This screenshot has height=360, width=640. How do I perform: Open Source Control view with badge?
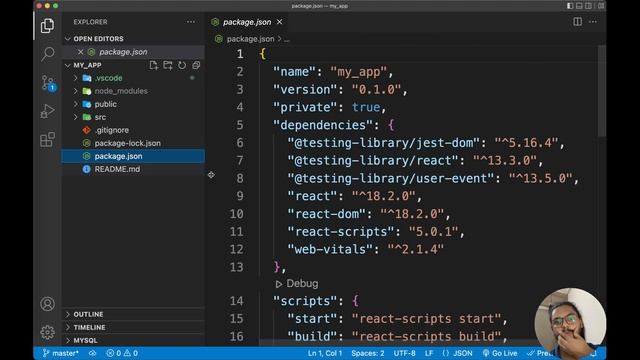(x=48, y=83)
